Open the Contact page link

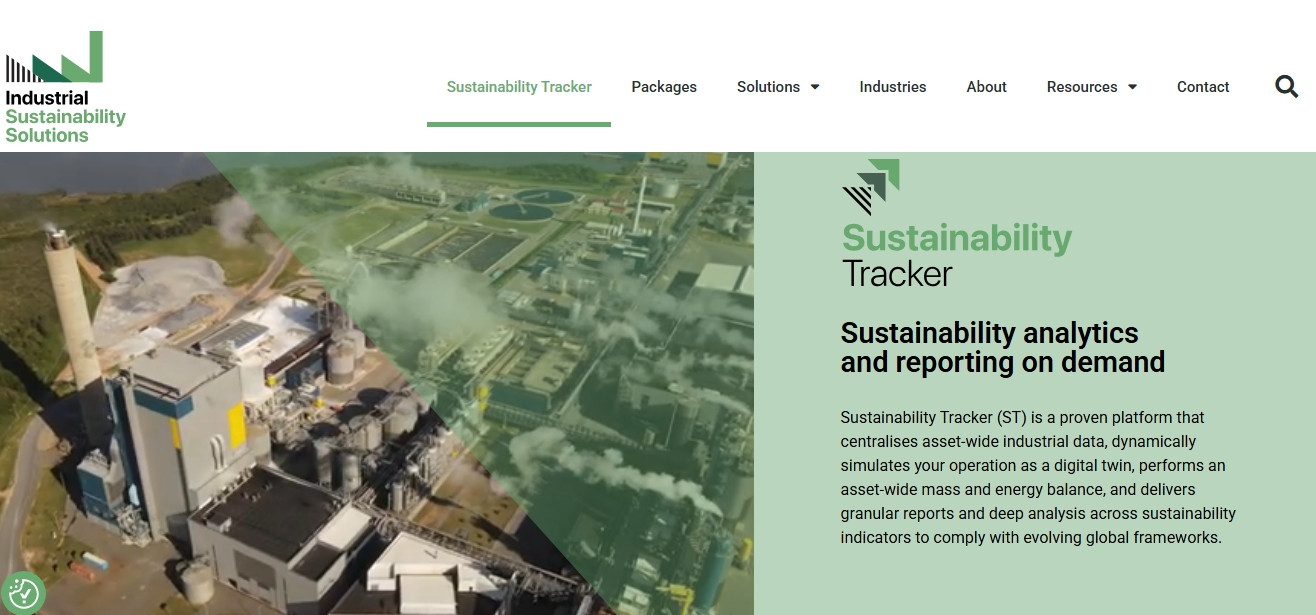(x=1203, y=87)
